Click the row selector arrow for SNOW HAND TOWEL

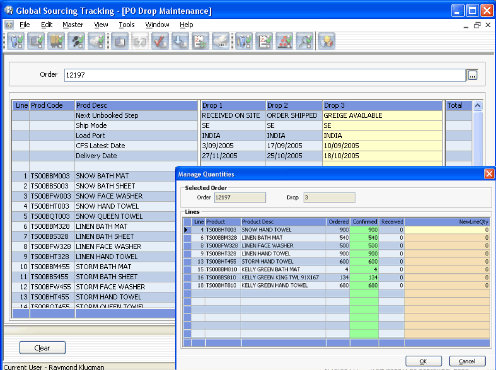[x=187, y=230]
